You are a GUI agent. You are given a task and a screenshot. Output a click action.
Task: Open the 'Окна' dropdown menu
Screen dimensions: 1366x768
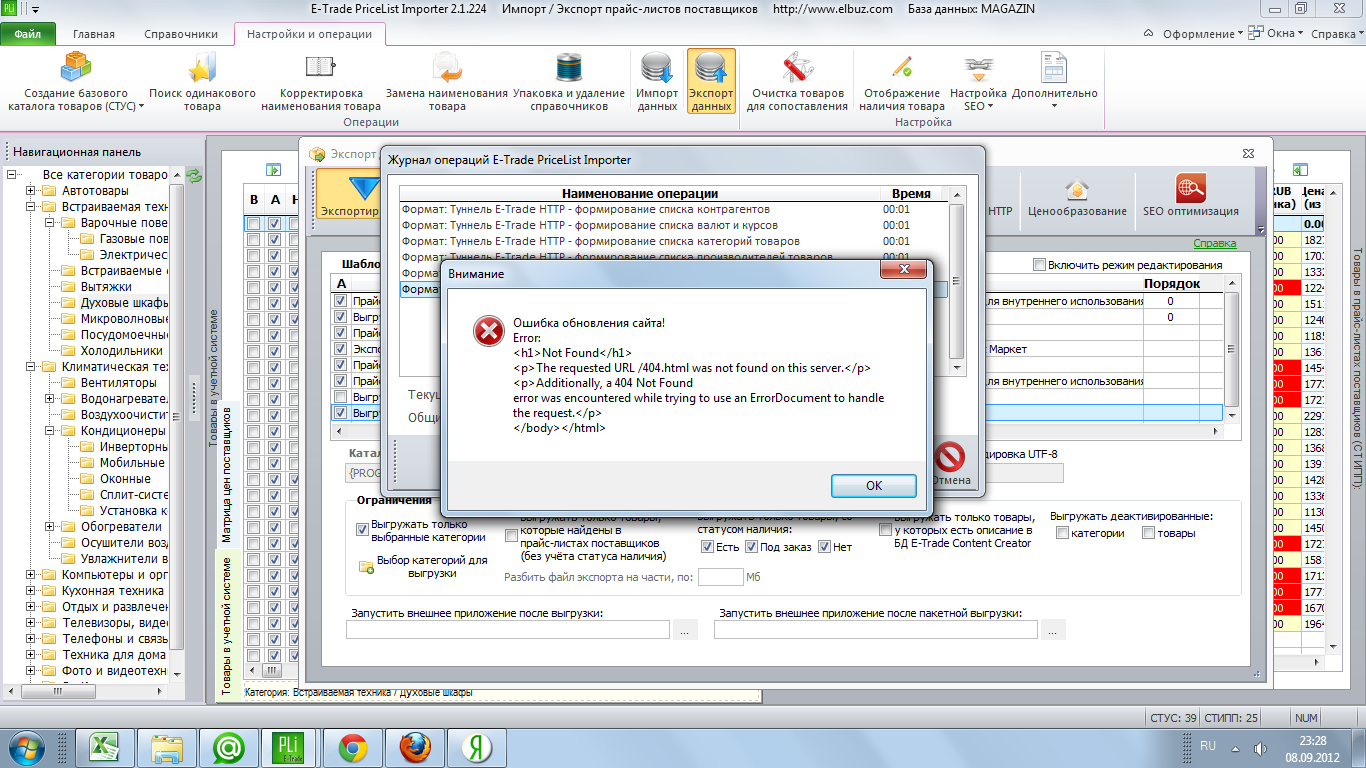point(1277,33)
